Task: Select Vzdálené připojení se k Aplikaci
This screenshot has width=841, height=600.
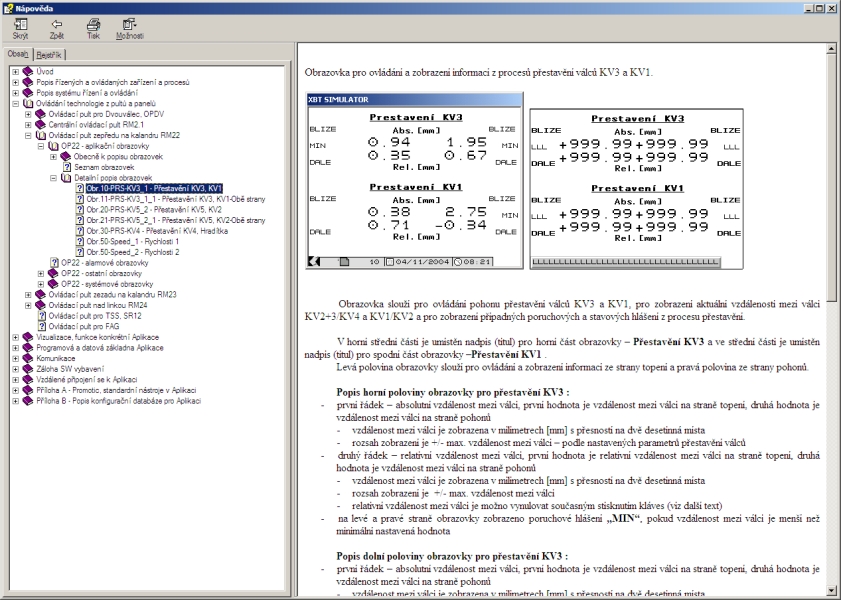Action: point(86,380)
